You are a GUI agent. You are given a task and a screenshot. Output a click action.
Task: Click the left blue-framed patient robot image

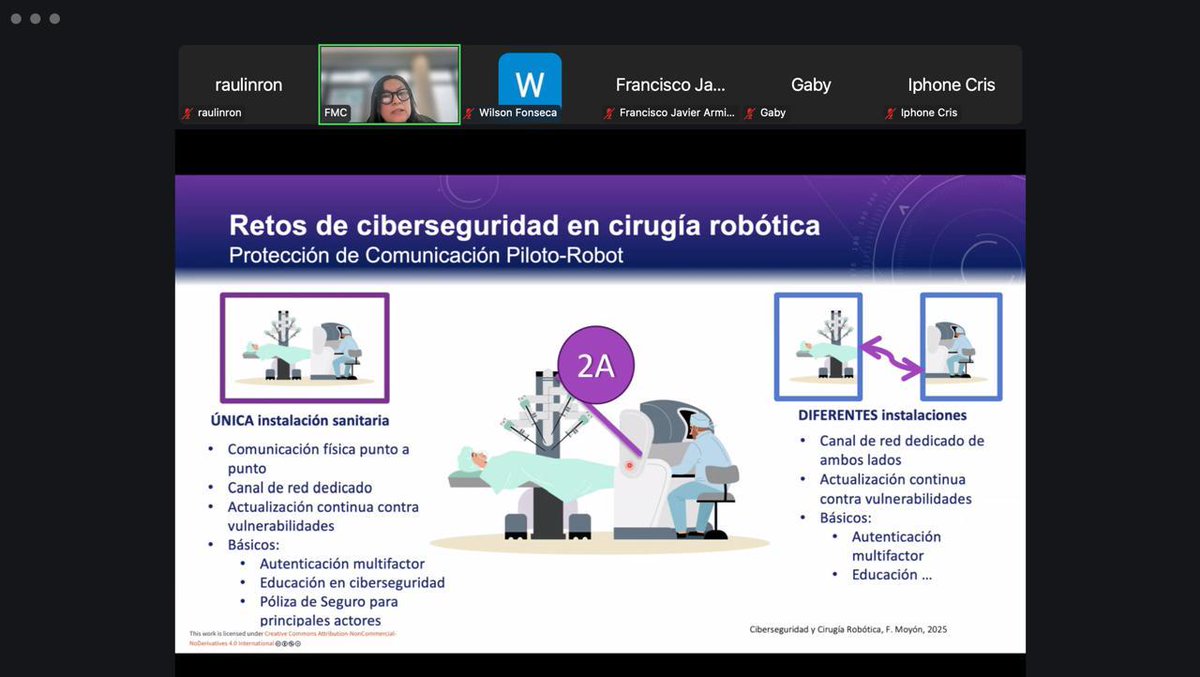(x=818, y=346)
